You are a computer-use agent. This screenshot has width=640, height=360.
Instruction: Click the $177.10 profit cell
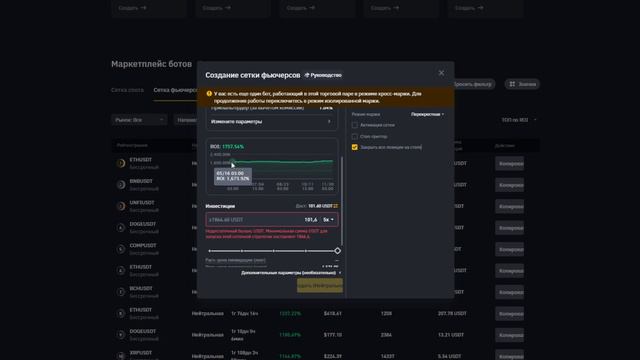point(333,335)
